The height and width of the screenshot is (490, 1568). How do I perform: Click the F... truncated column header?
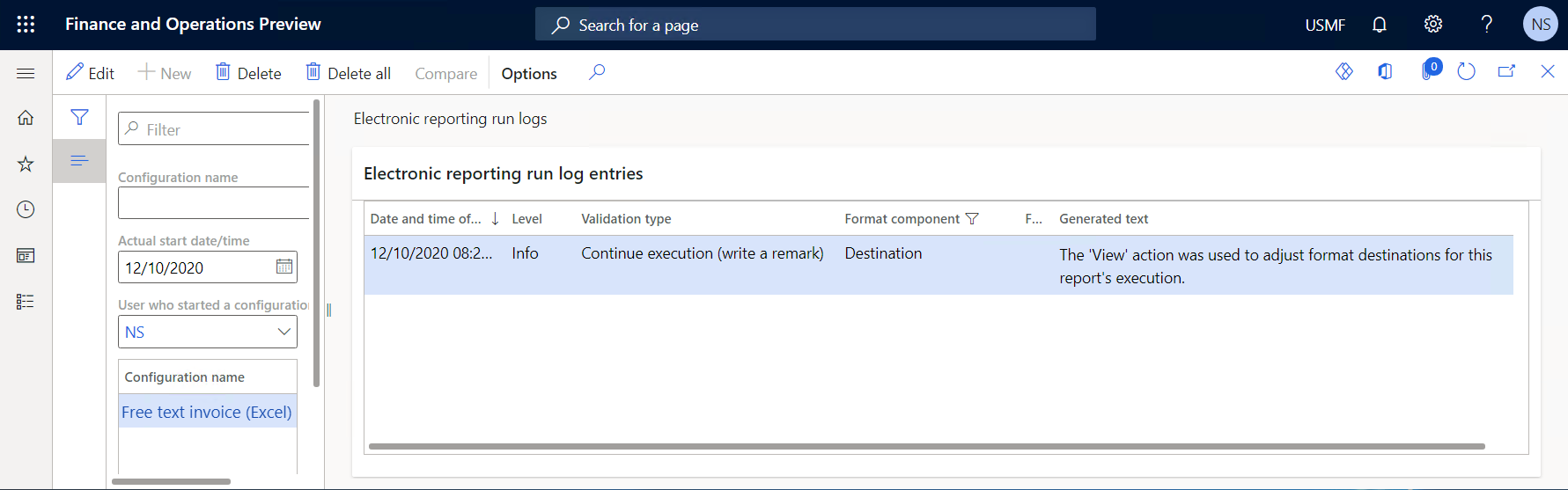point(1033,219)
